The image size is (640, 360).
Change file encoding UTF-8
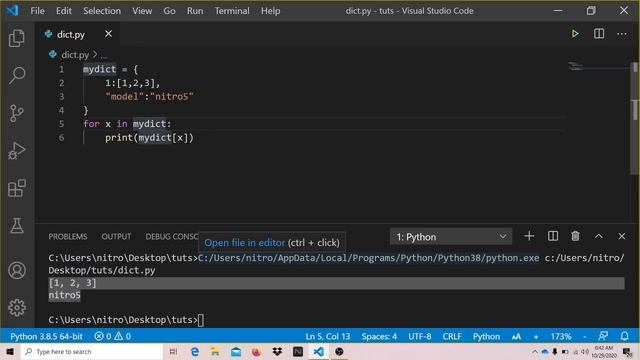420,336
